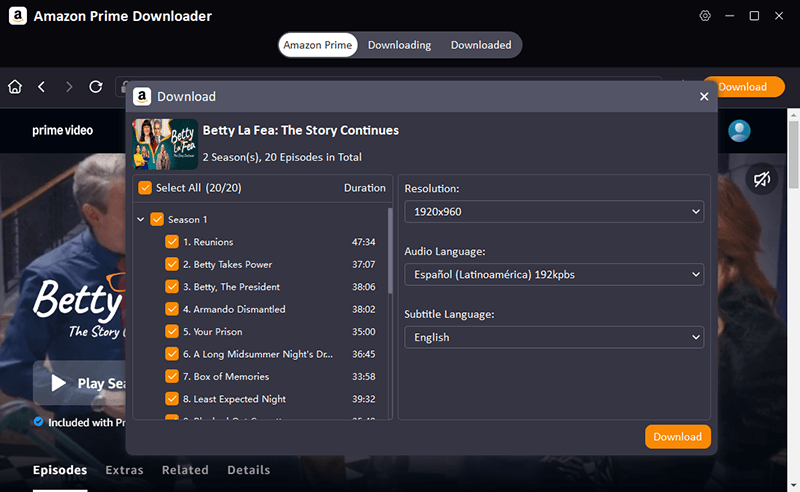Click the Duration column header

[365, 188]
